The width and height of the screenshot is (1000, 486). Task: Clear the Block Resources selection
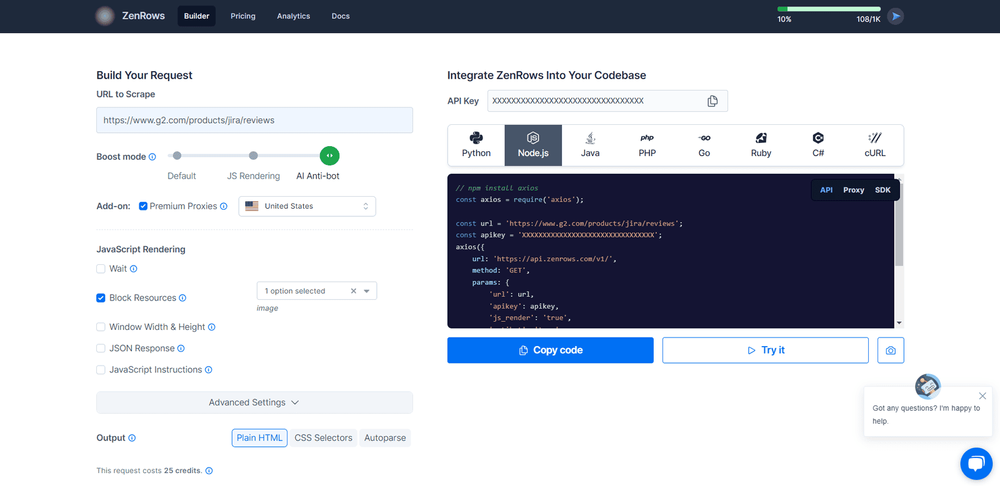click(353, 291)
